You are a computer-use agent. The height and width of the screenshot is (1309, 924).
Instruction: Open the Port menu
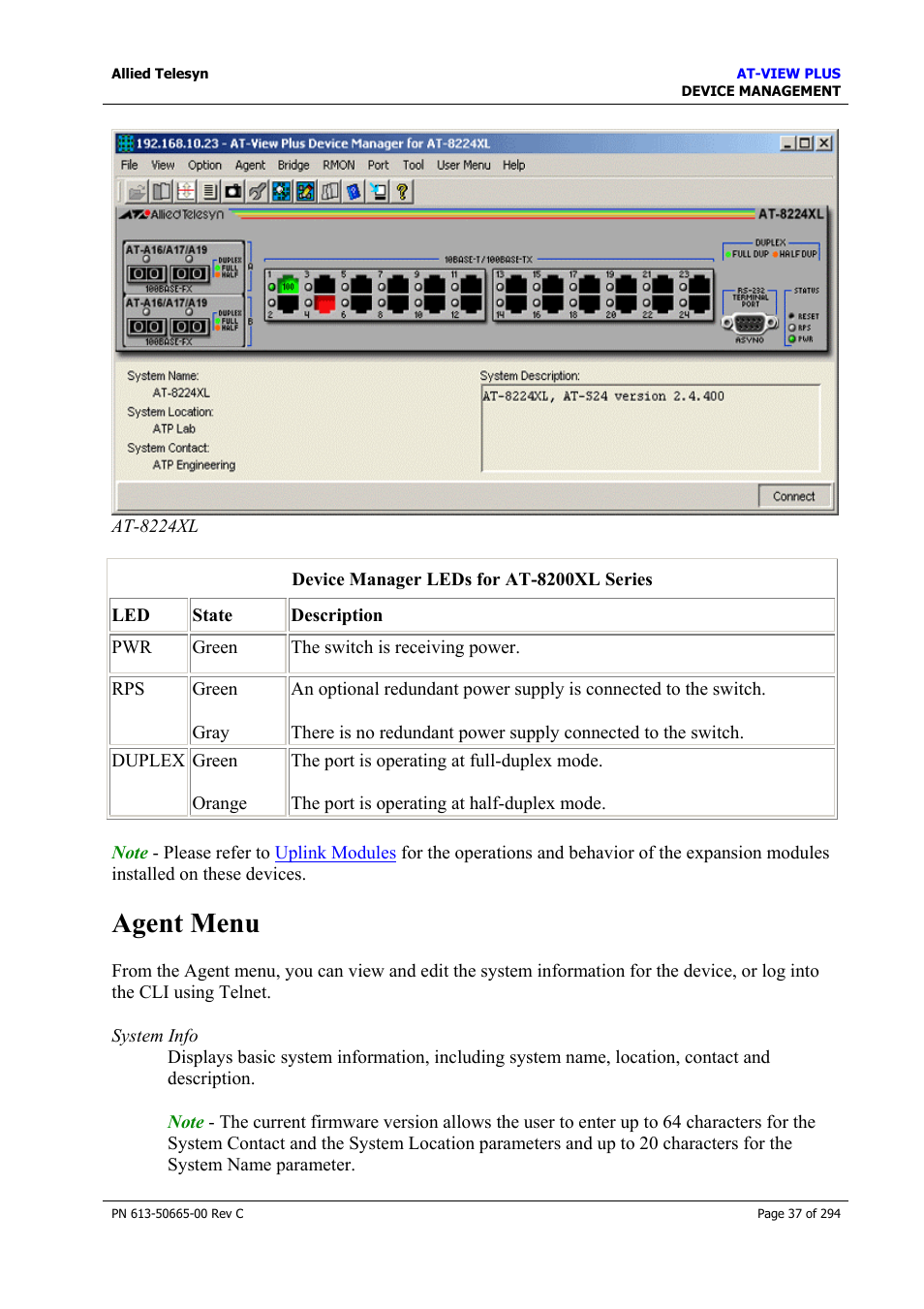(x=378, y=166)
